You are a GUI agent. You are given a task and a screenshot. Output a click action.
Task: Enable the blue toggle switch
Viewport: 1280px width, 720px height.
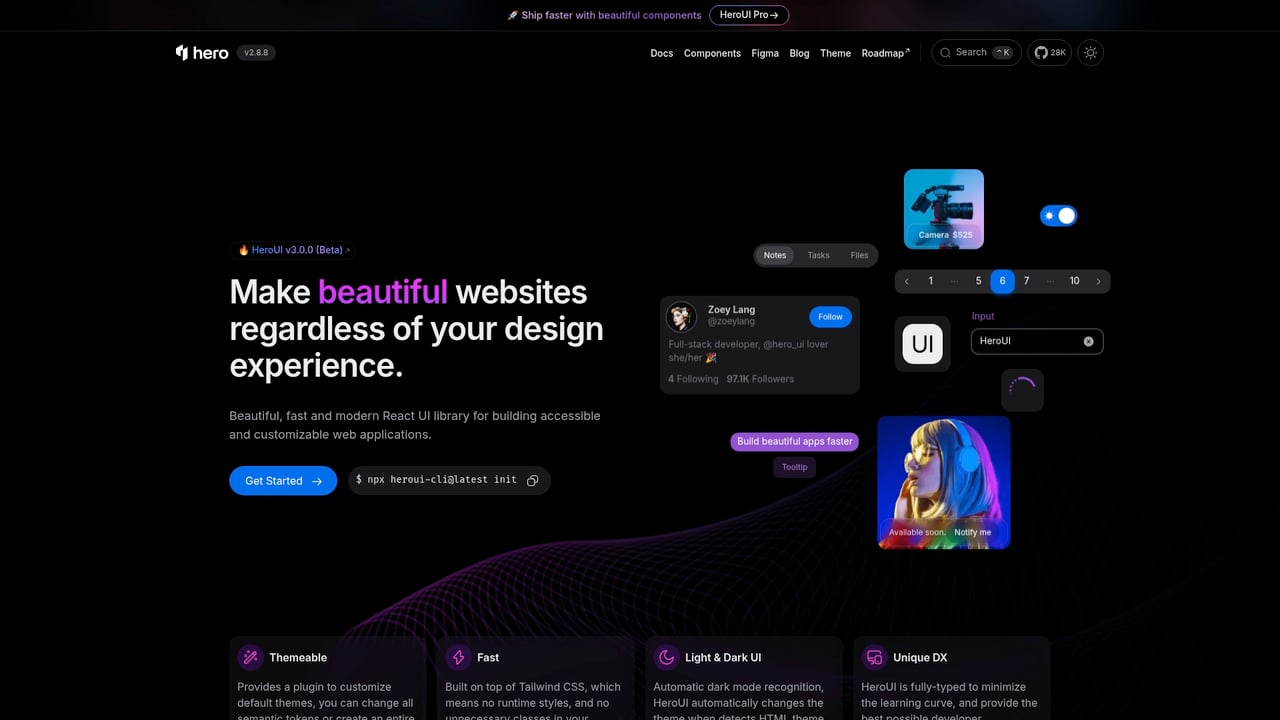1058,215
